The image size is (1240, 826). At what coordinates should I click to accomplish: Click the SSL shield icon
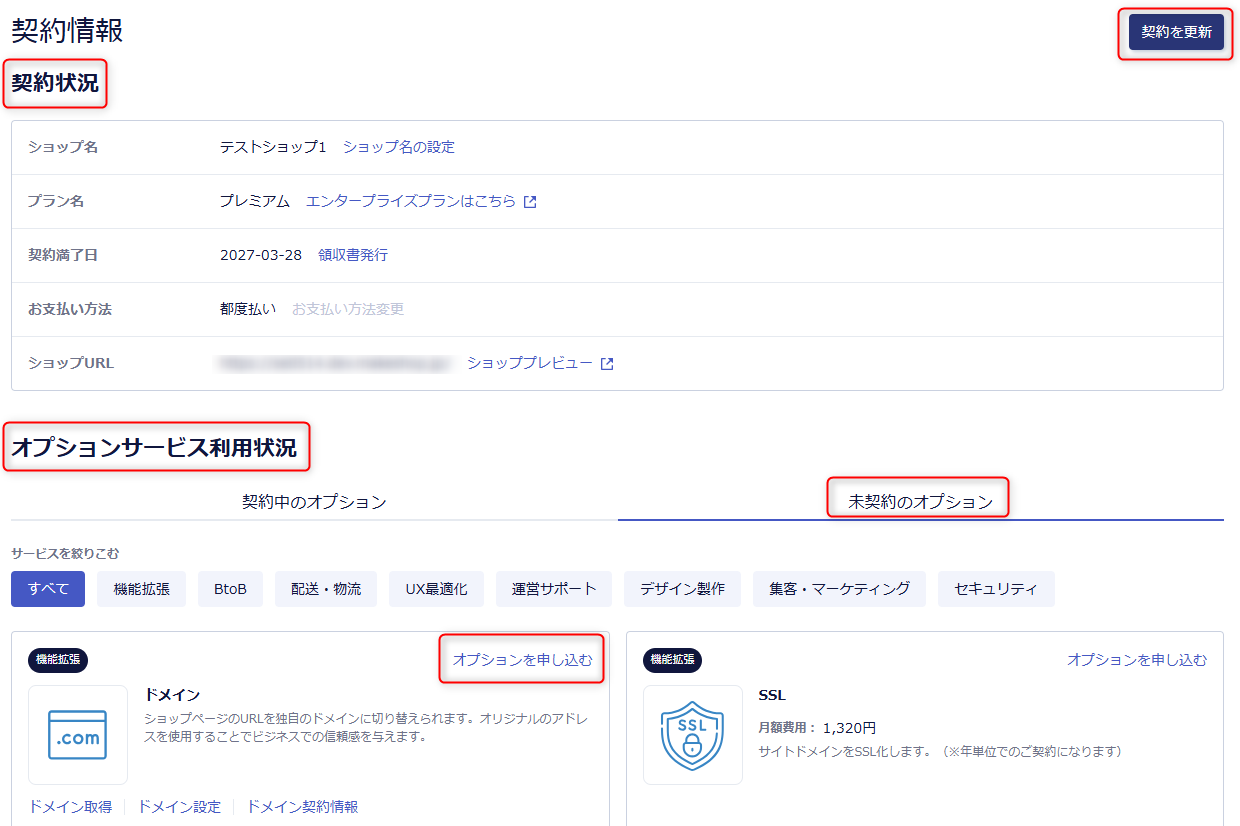(x=693, y=735)
